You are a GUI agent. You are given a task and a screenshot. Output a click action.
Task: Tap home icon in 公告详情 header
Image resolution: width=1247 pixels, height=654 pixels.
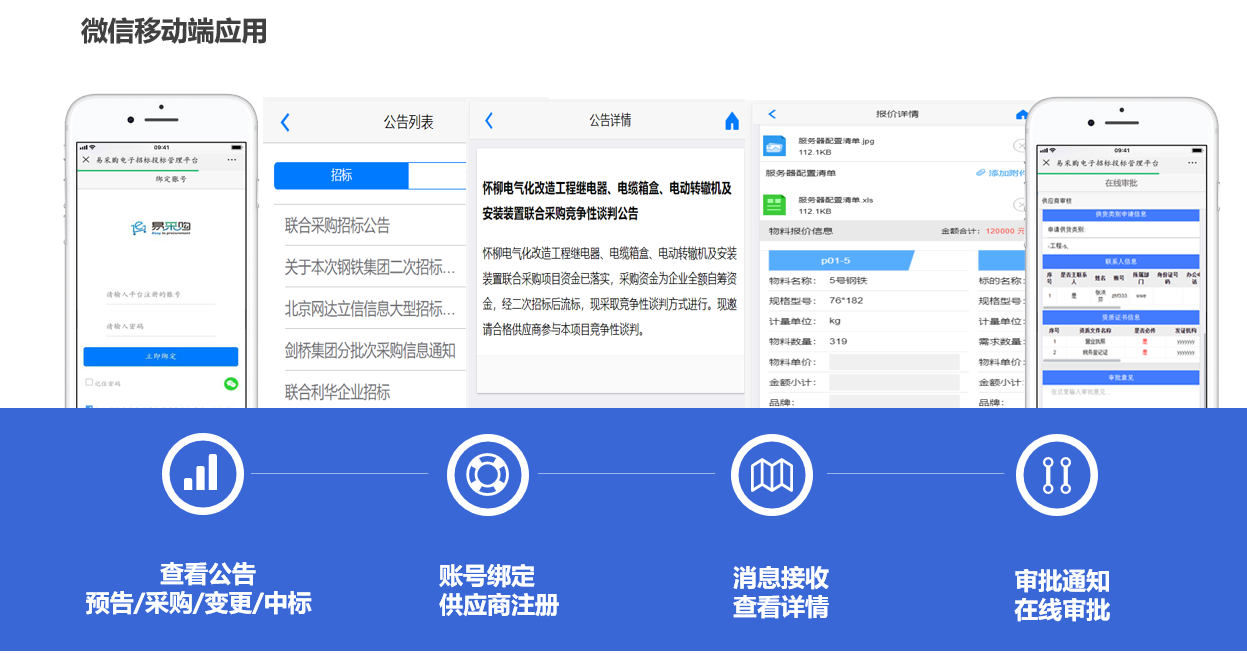(732, 121)
